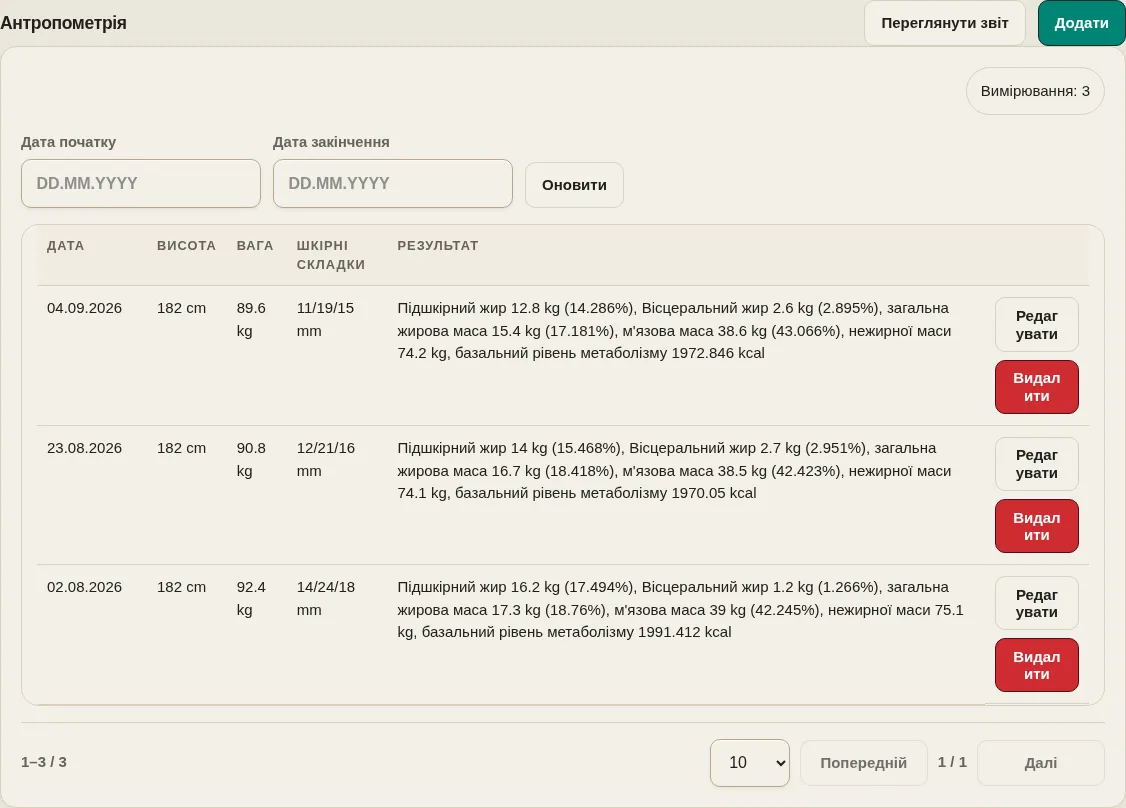Click the 1–3 / 3 record count
Image resolution: width=1126 pixels, height=808 pixels.
[44, 762]
